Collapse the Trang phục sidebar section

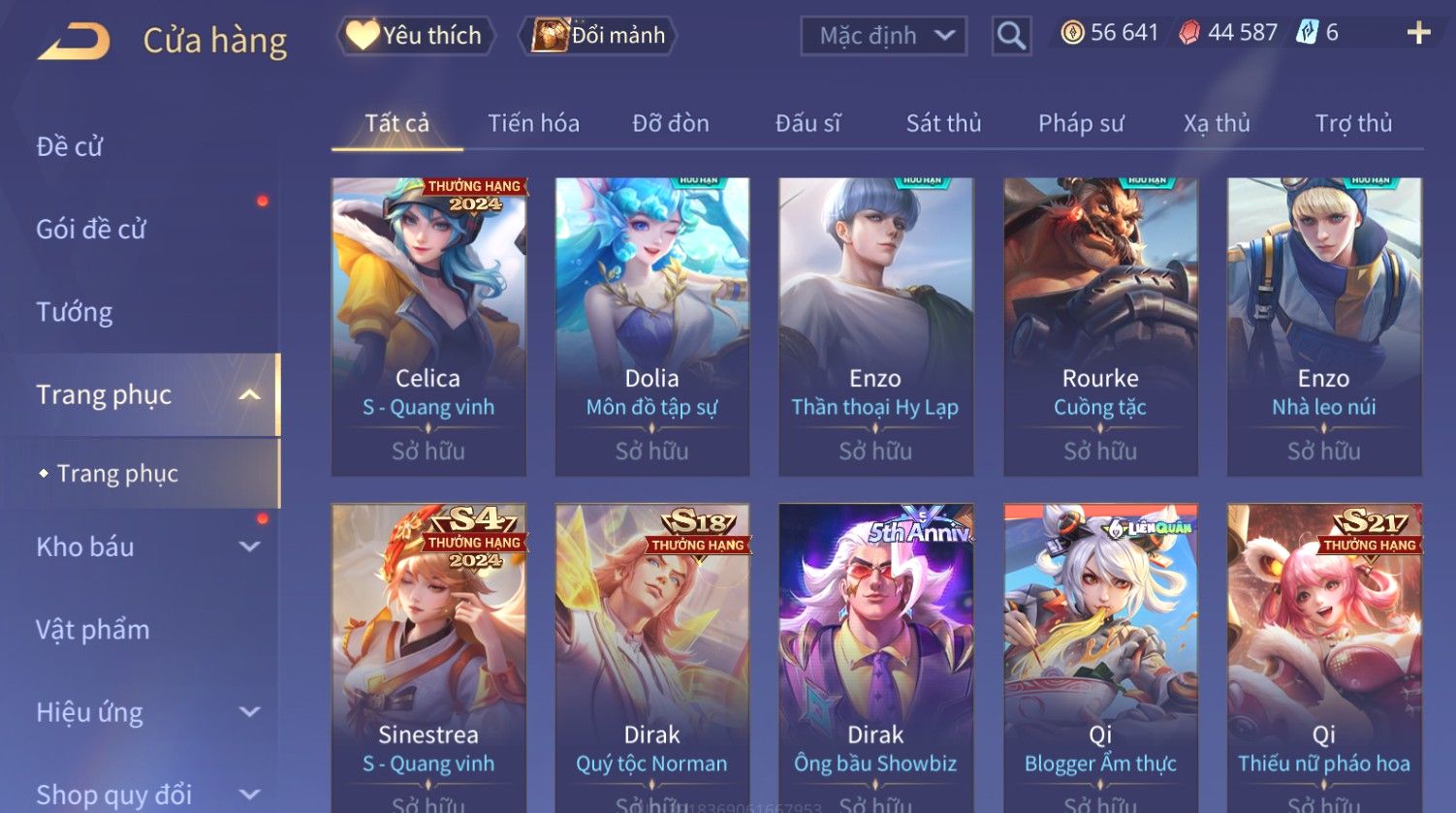click(249, 394)
